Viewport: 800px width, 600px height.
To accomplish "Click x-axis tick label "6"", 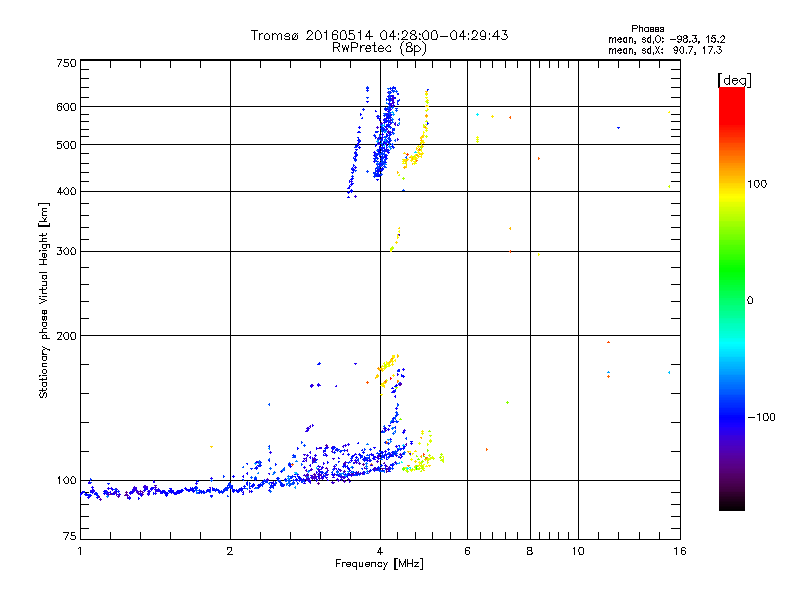I will tap(467, 551).
